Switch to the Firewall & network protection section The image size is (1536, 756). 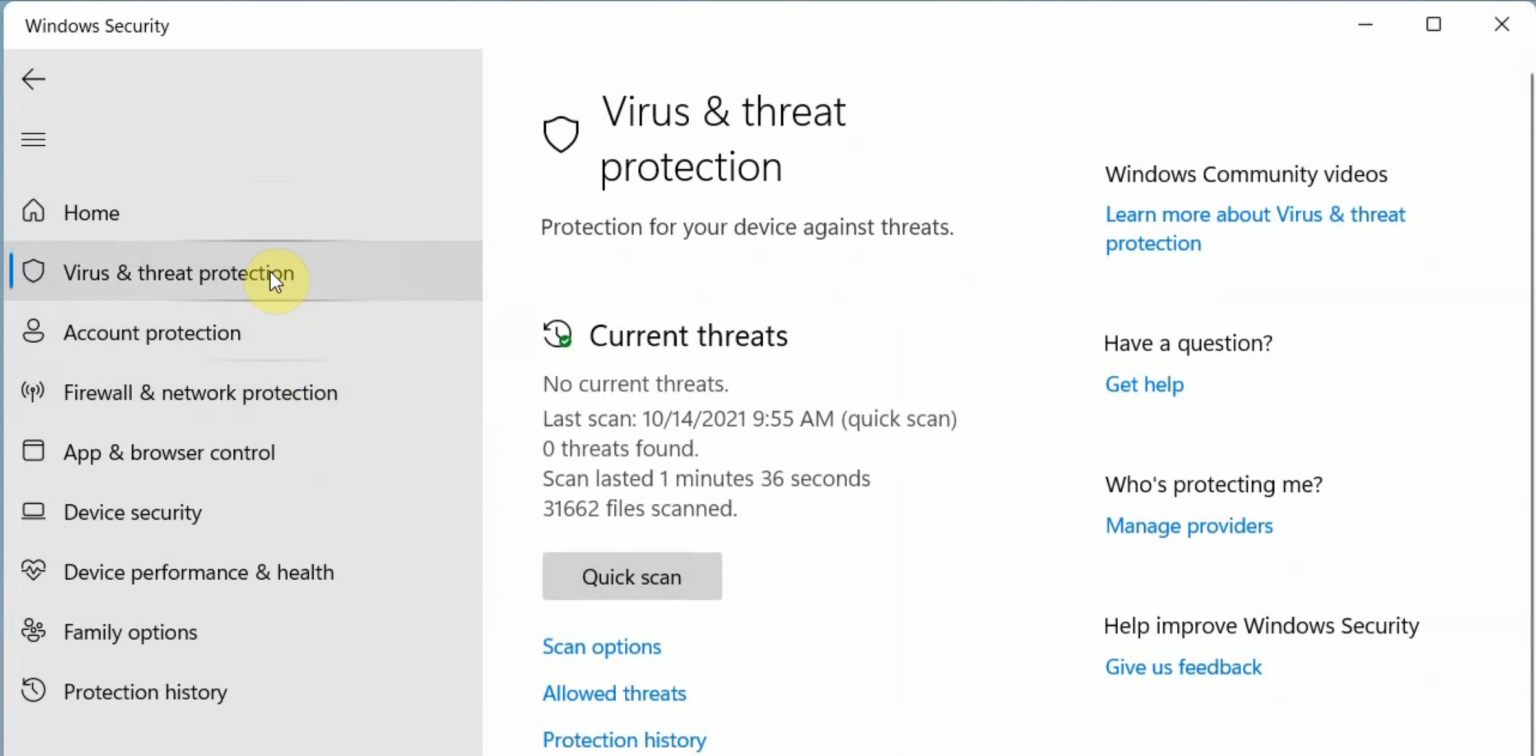tap(200, 392)
